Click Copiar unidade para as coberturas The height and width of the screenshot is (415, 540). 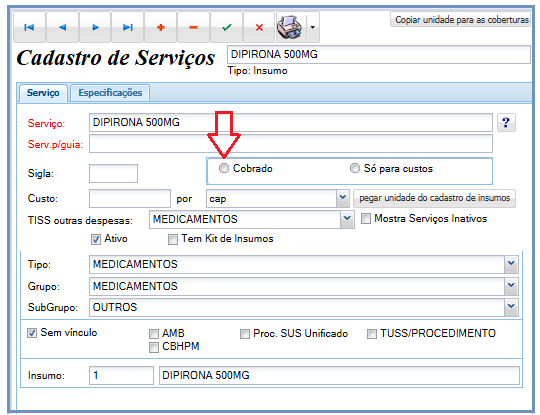coord(461,20)
